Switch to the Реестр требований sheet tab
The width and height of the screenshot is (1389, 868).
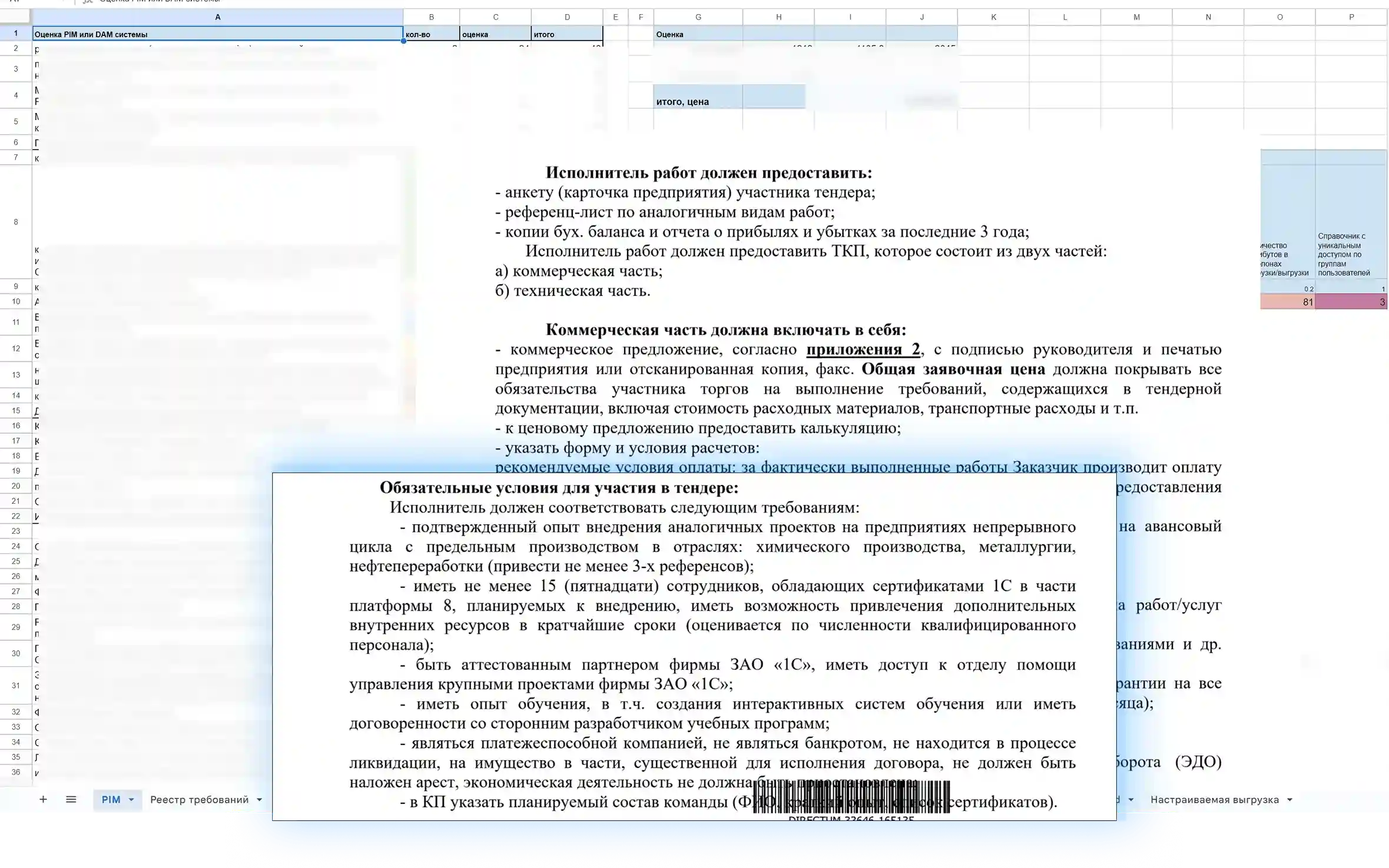pos(199,800)
